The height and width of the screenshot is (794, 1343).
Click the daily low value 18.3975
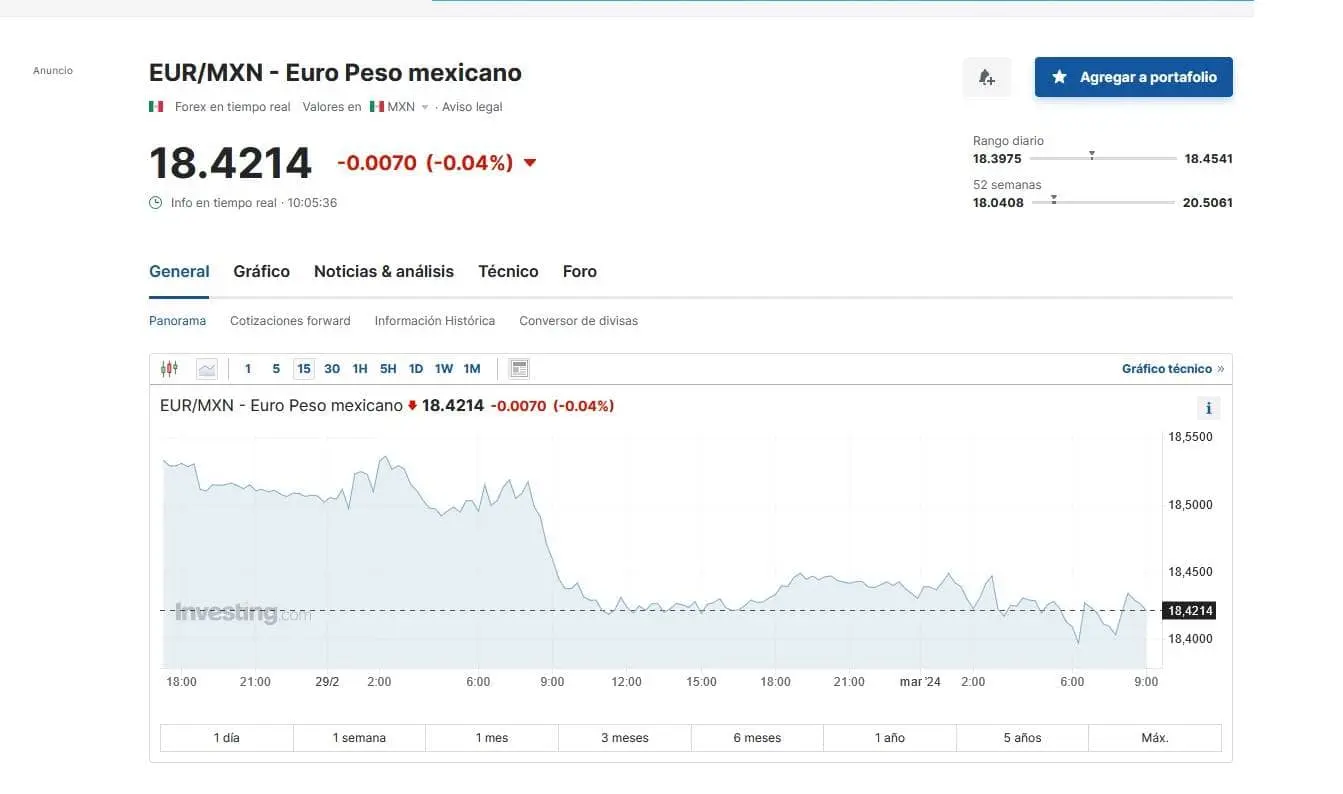coord(997,159)
